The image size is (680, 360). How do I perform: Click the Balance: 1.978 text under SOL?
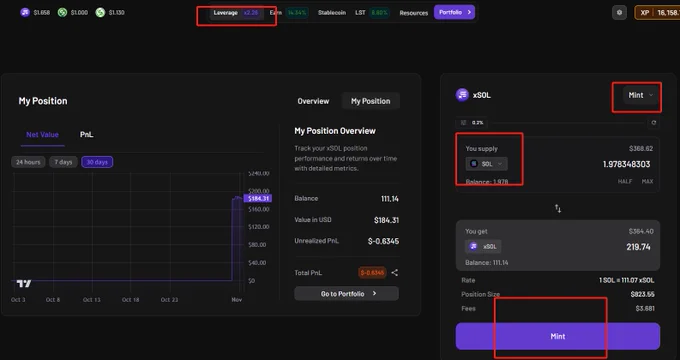(x=487, y=181)
